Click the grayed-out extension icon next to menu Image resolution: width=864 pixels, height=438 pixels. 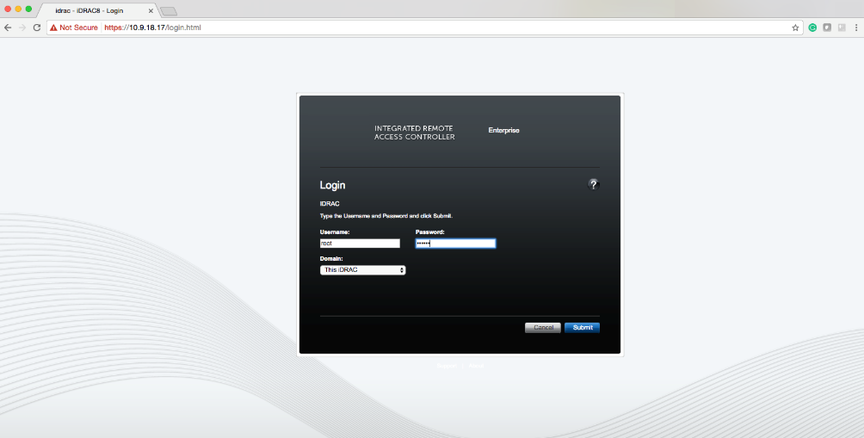point(841,28)
